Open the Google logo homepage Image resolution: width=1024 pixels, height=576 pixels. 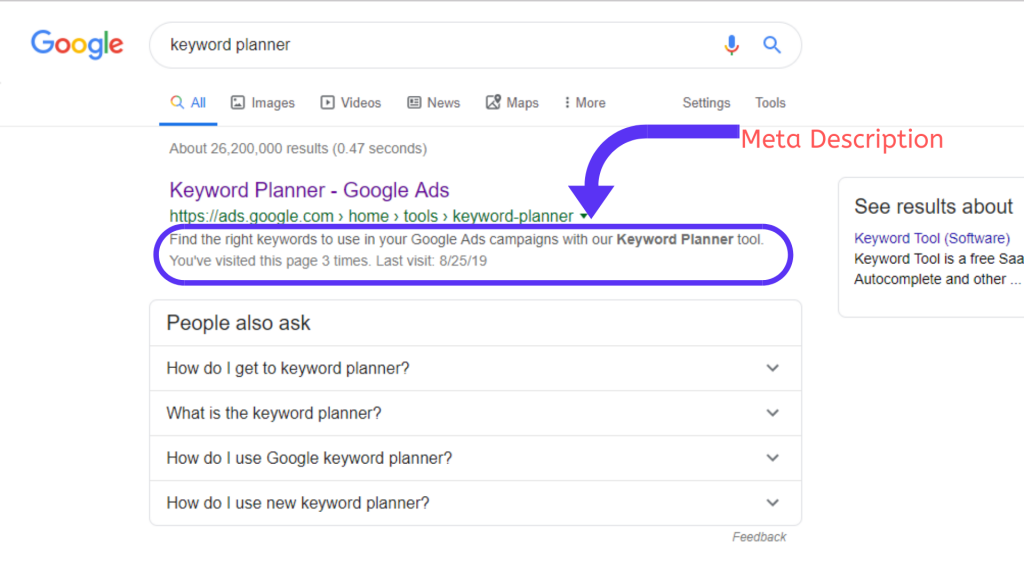click(x=77, y=44)
